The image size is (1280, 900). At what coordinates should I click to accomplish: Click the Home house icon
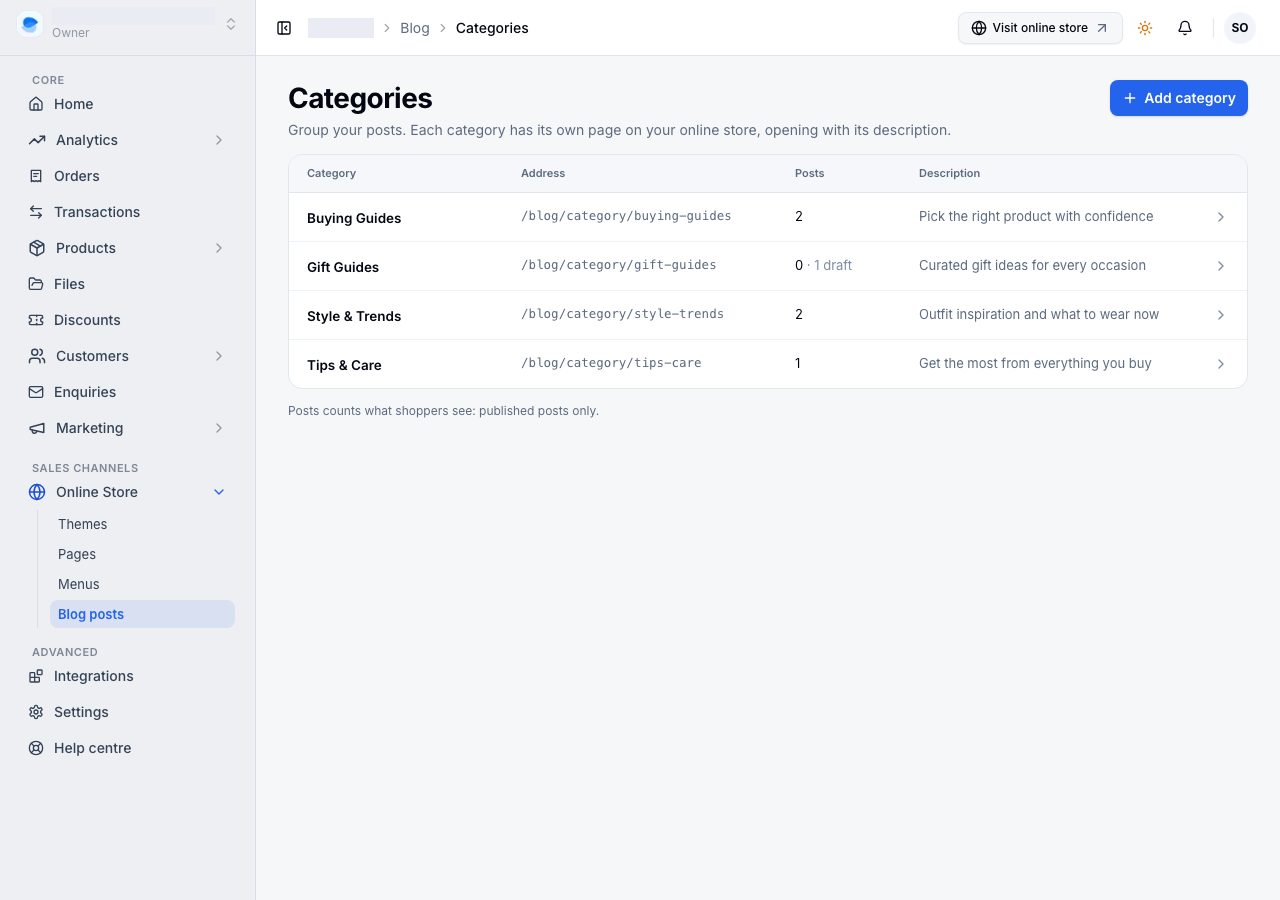click(x=36, y=104)
